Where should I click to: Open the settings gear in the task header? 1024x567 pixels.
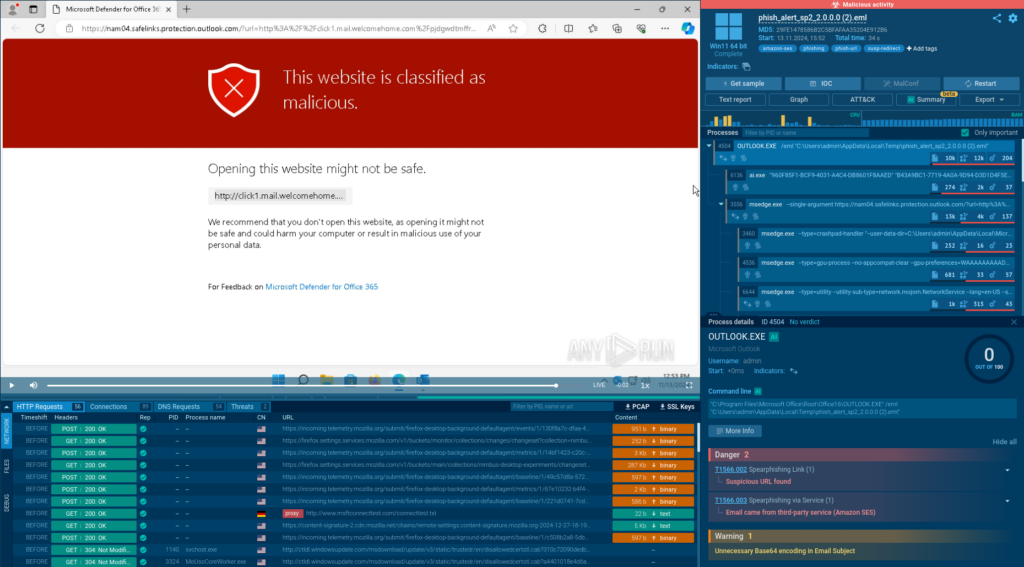tap(1011, 18)
